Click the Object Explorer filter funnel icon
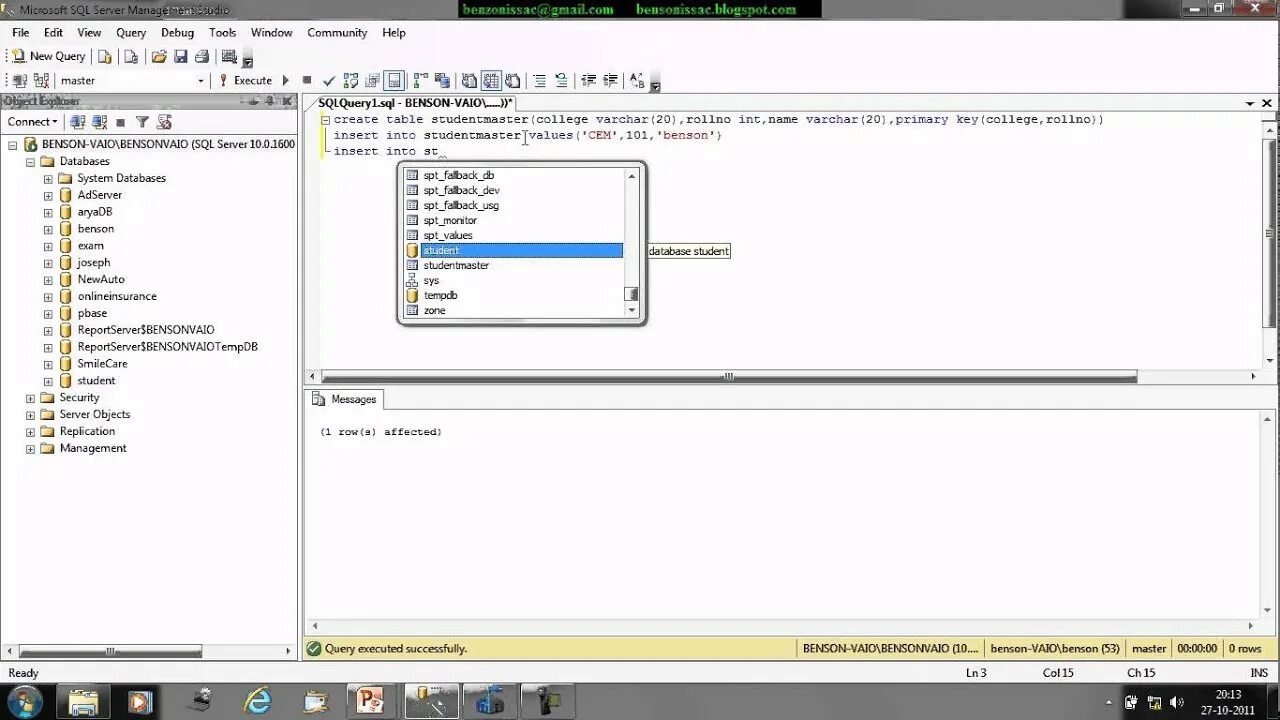The height and width of the screenshot is (720, 1280). tap(142, 122)
